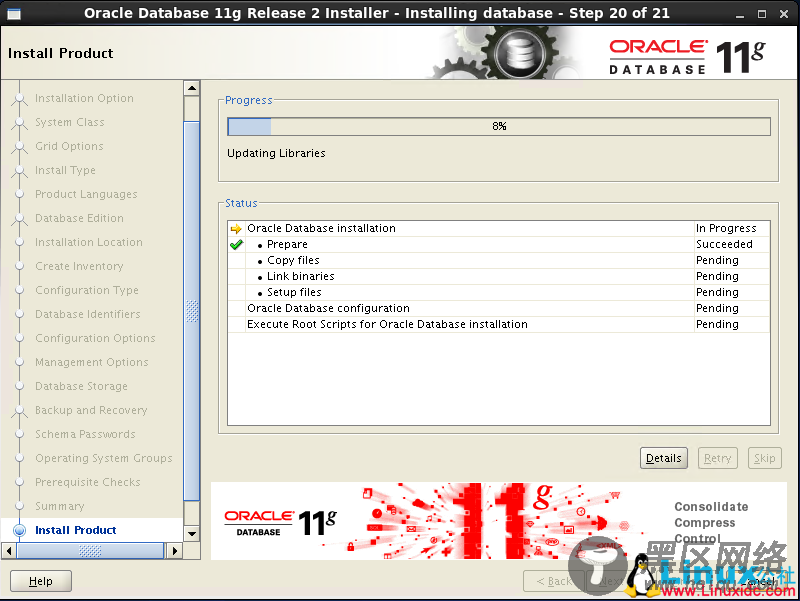Click the sidebar scroll up arrow
This screenshot has width=800, height=601.
tap(192, 88)
